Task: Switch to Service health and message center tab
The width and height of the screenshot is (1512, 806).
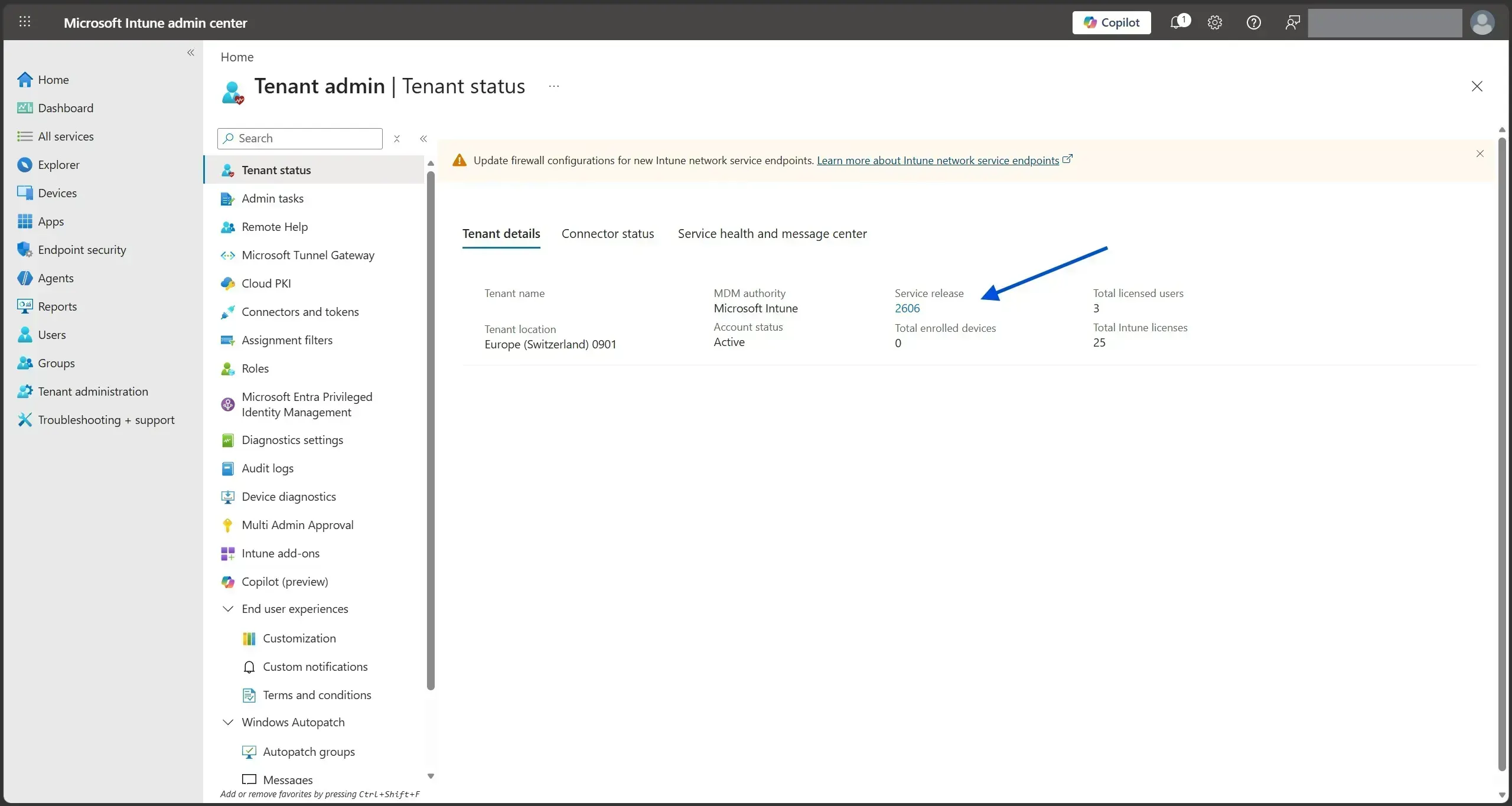Action: click(x=772, y=234)
